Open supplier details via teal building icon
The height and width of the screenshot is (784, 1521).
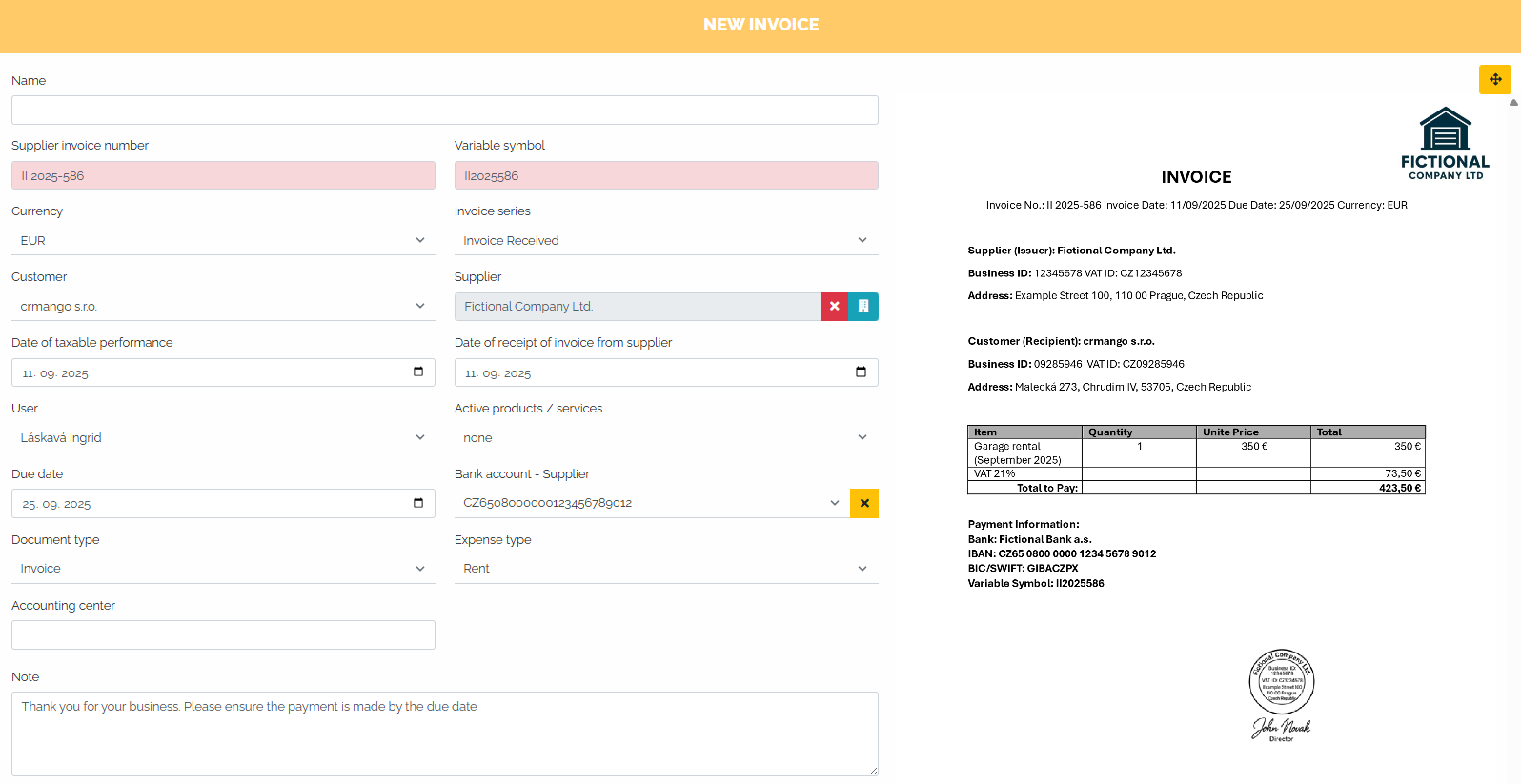[863, 307]
